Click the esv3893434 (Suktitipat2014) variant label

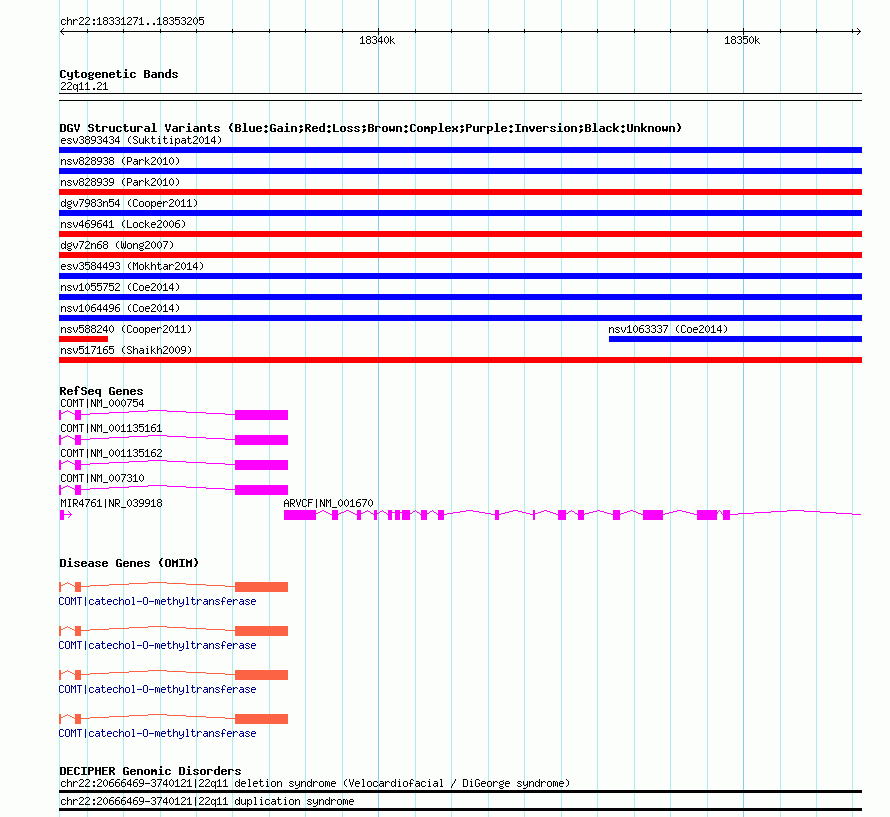pos(141,140)
